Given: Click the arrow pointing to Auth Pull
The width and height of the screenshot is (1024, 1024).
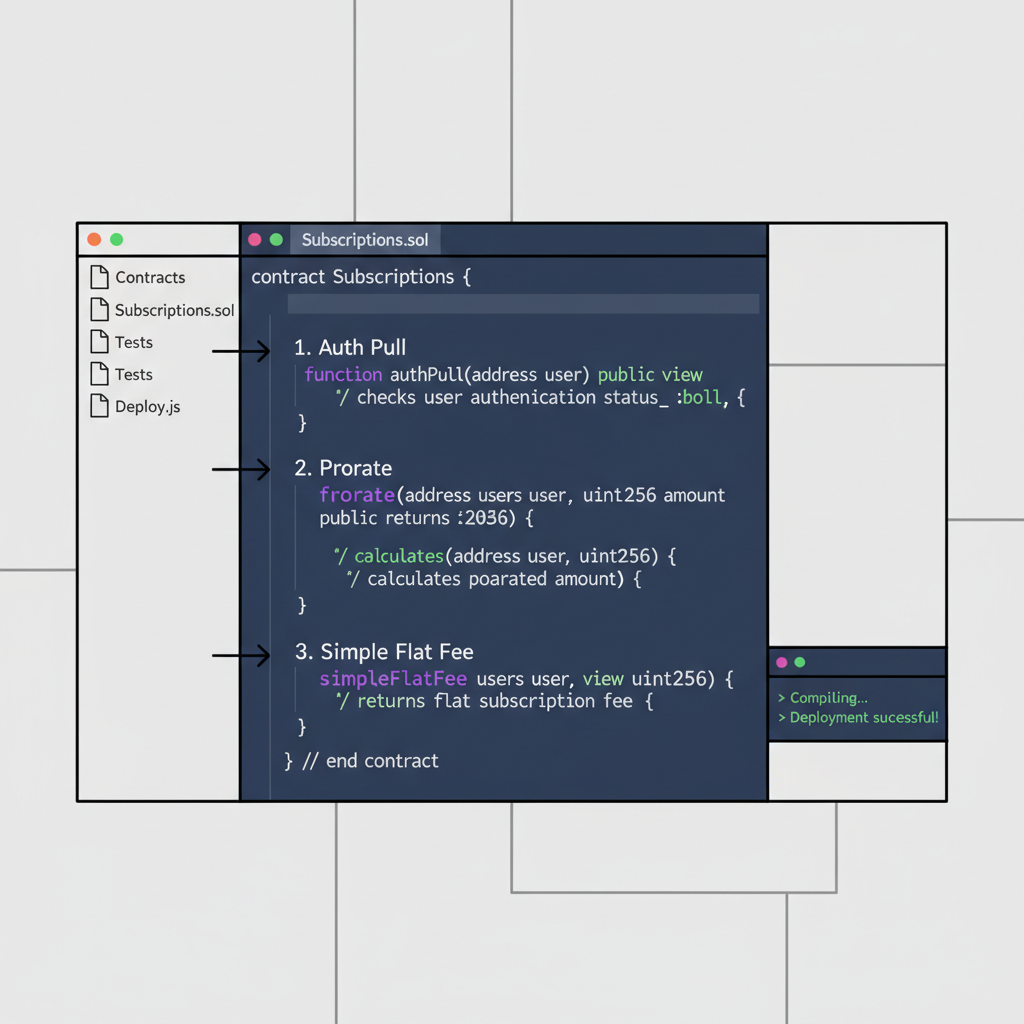Looking at the screenshot, I should (240, 351).
